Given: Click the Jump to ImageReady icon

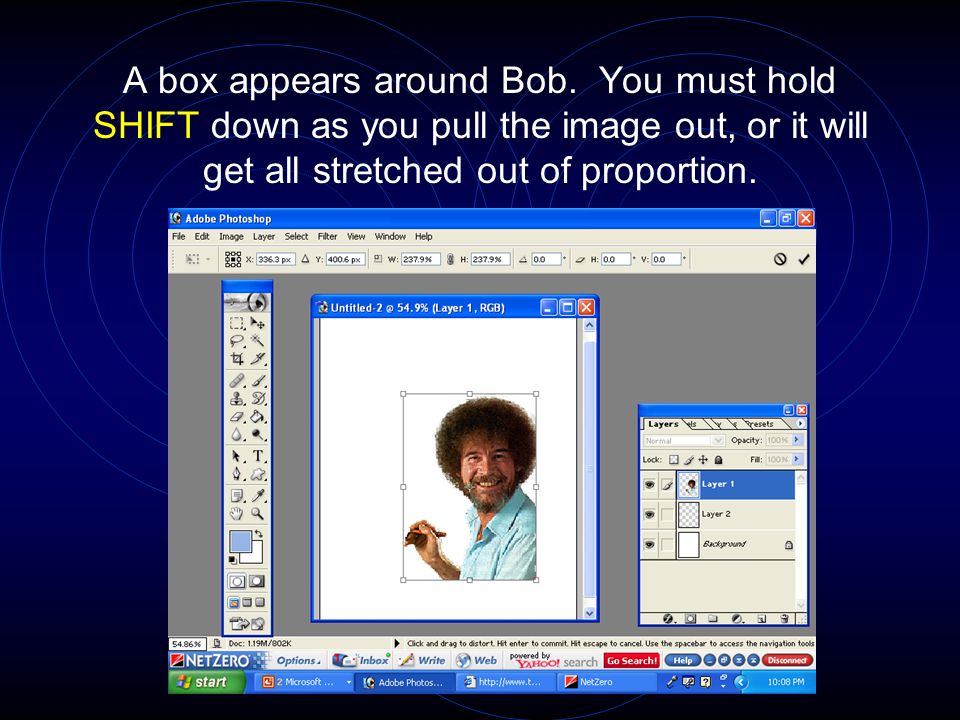Looking at the screenshot, I should click(247, 624).
